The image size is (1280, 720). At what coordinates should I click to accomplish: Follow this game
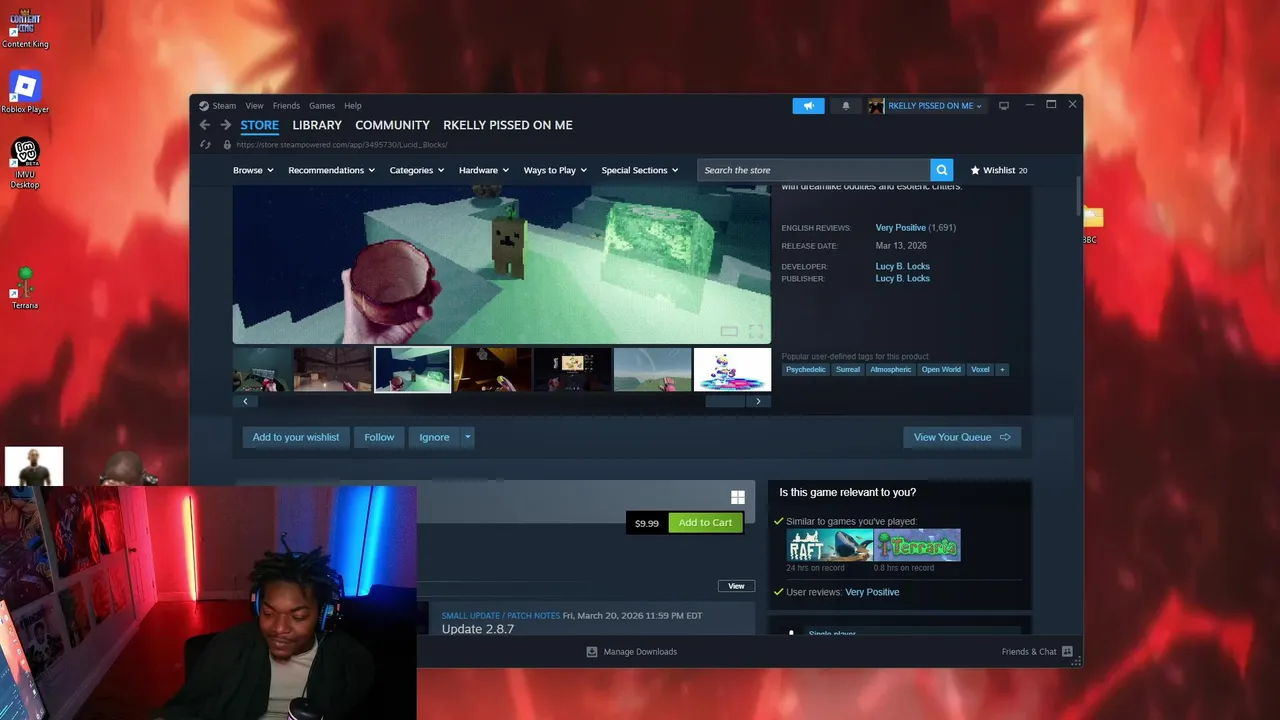pyautogui.click(x=379, y=437)
